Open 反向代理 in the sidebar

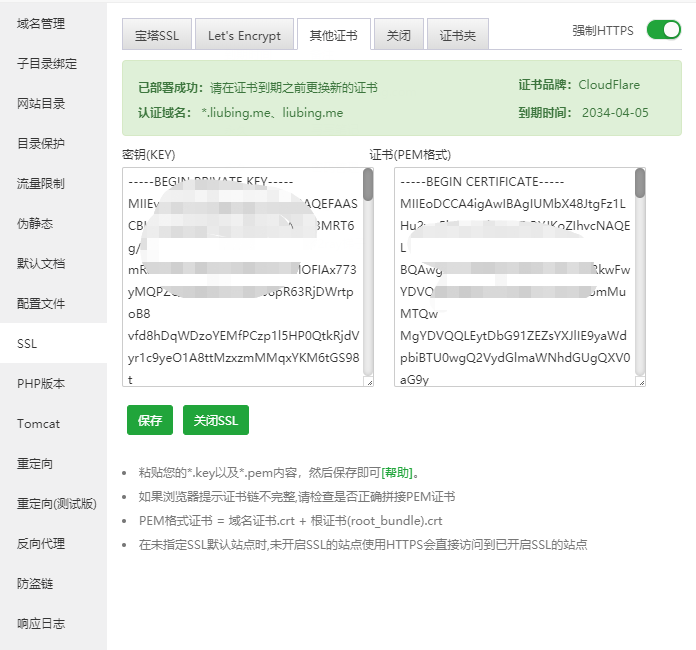click(x=41, y=543)
